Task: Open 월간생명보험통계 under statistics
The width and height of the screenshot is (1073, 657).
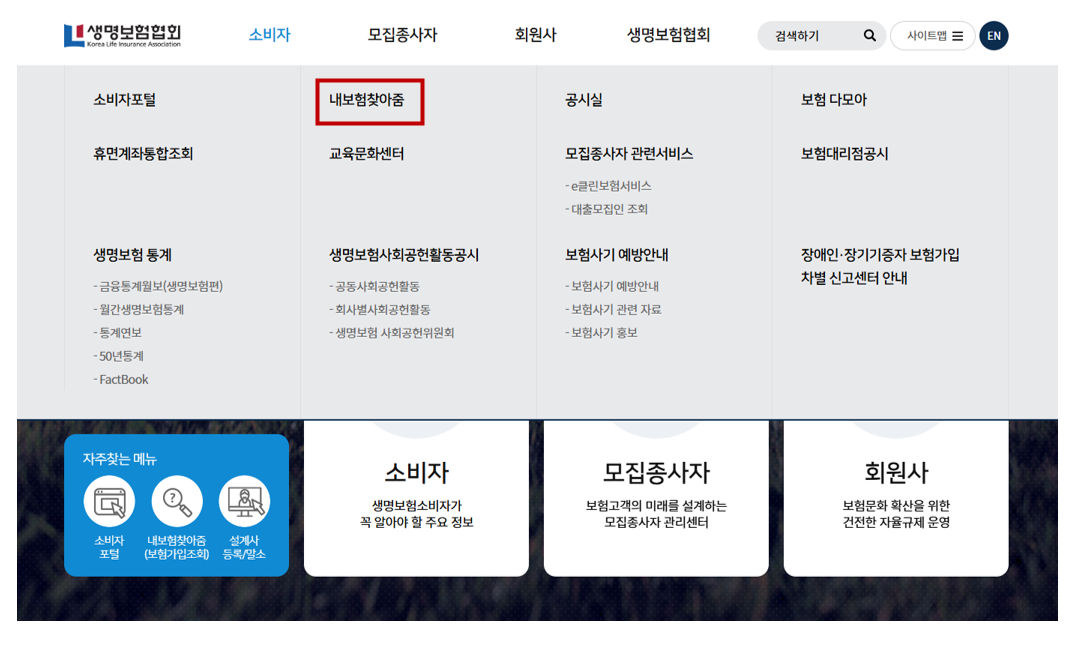Action: pos(141,309)
